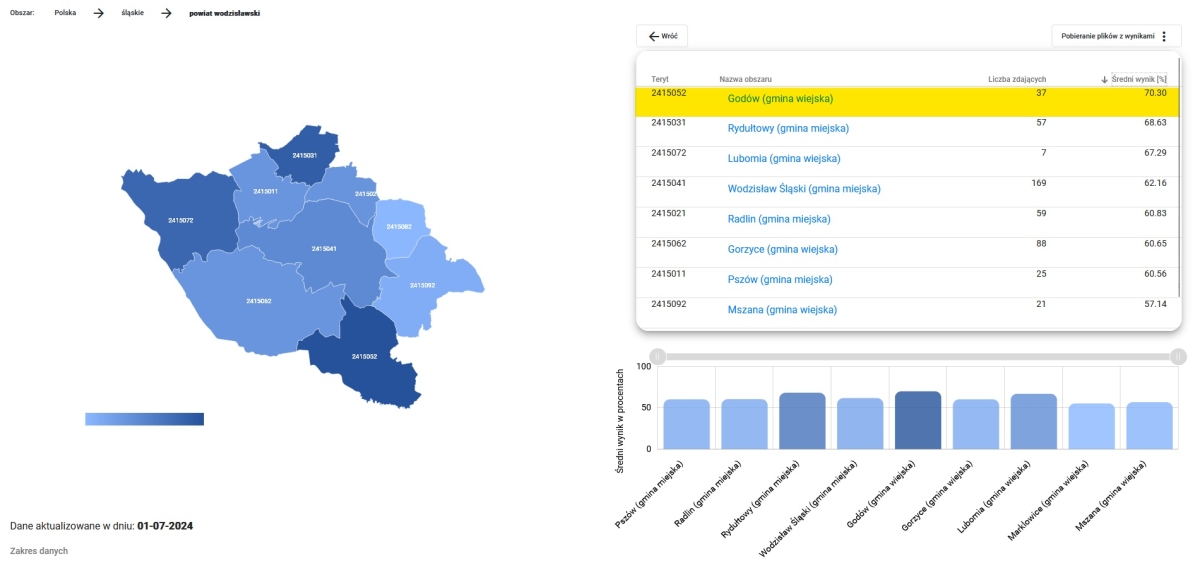Click Liczba zdających value 169
Image resolution: width=1200 pixels, height=561 pixels.
pos(1038,183)
